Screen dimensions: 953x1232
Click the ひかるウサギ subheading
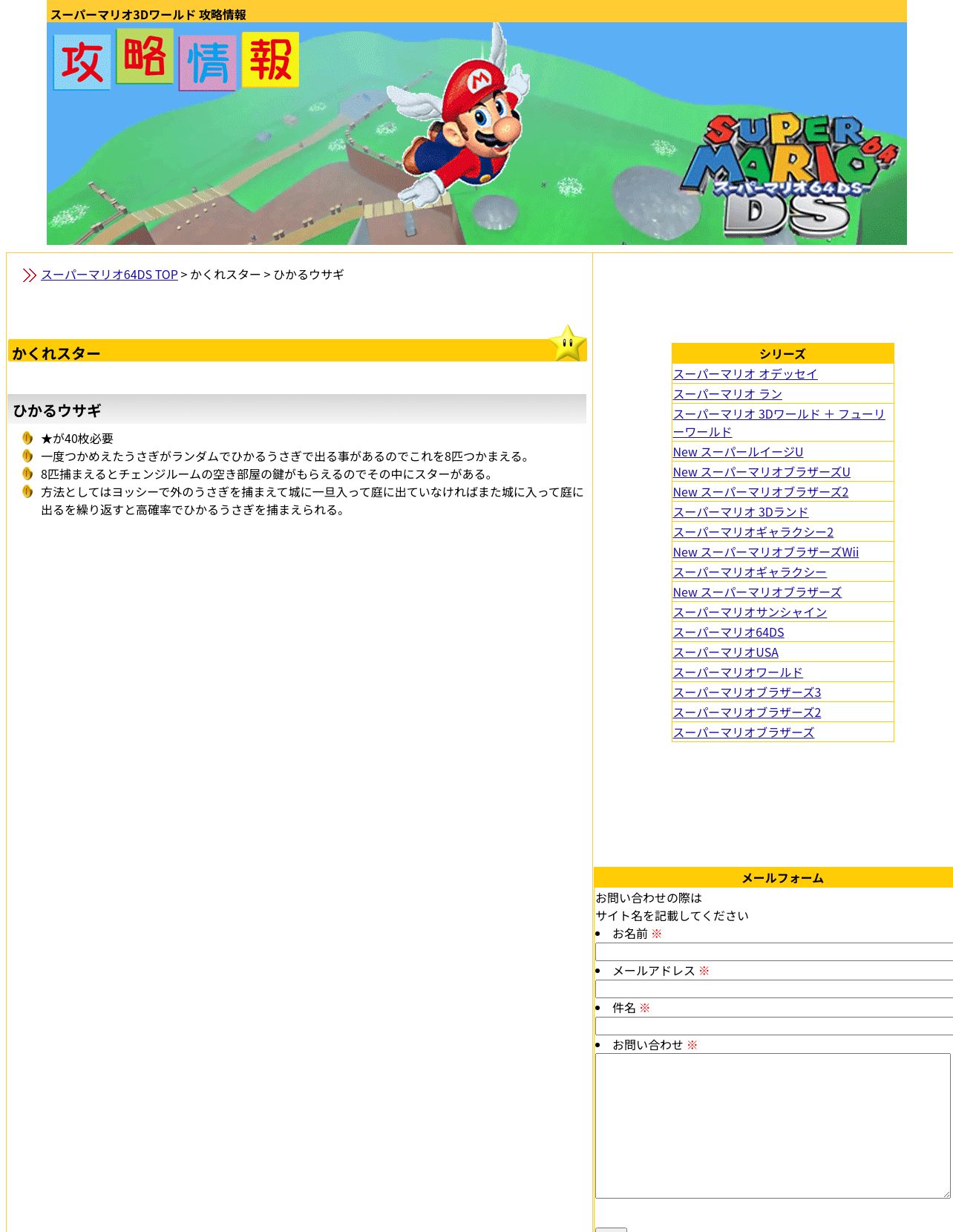coord(57,410)
